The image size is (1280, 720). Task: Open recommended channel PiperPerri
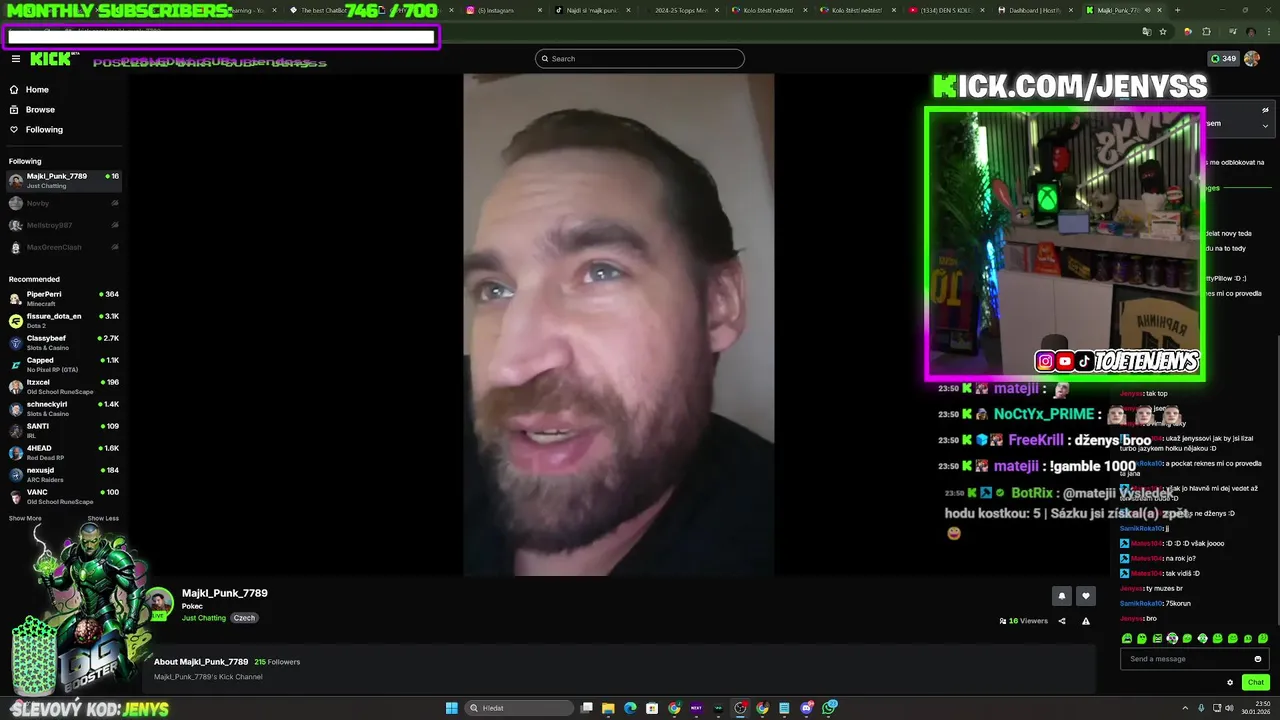[64, 298]
